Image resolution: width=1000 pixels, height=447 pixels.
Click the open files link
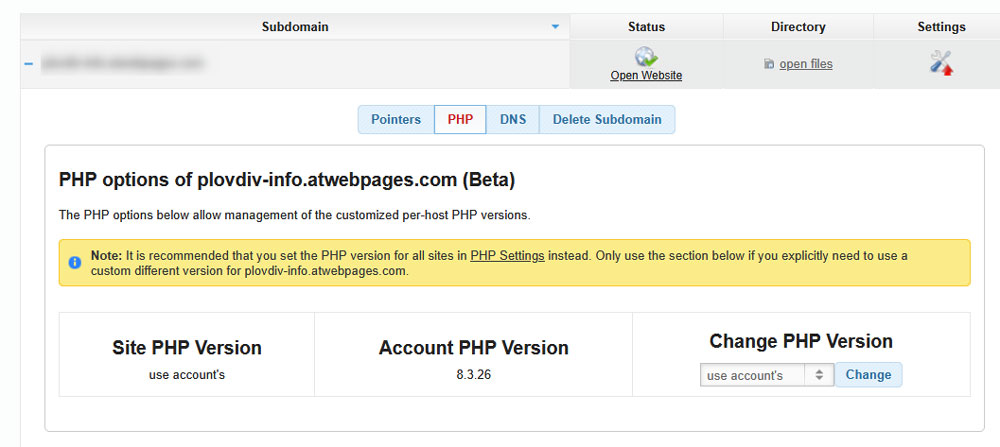[x=805, y=65]
